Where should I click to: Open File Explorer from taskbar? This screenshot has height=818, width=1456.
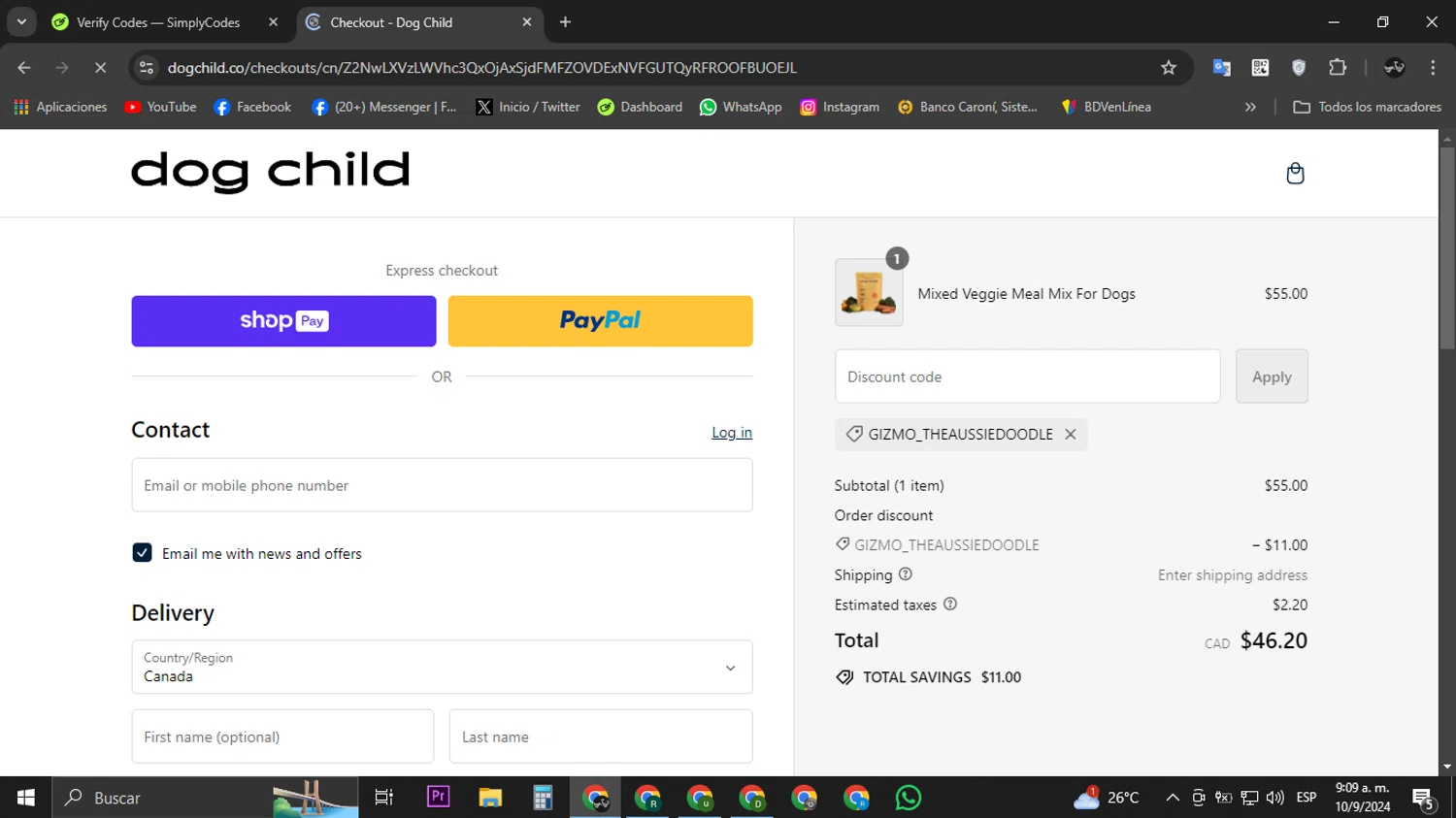490,798
